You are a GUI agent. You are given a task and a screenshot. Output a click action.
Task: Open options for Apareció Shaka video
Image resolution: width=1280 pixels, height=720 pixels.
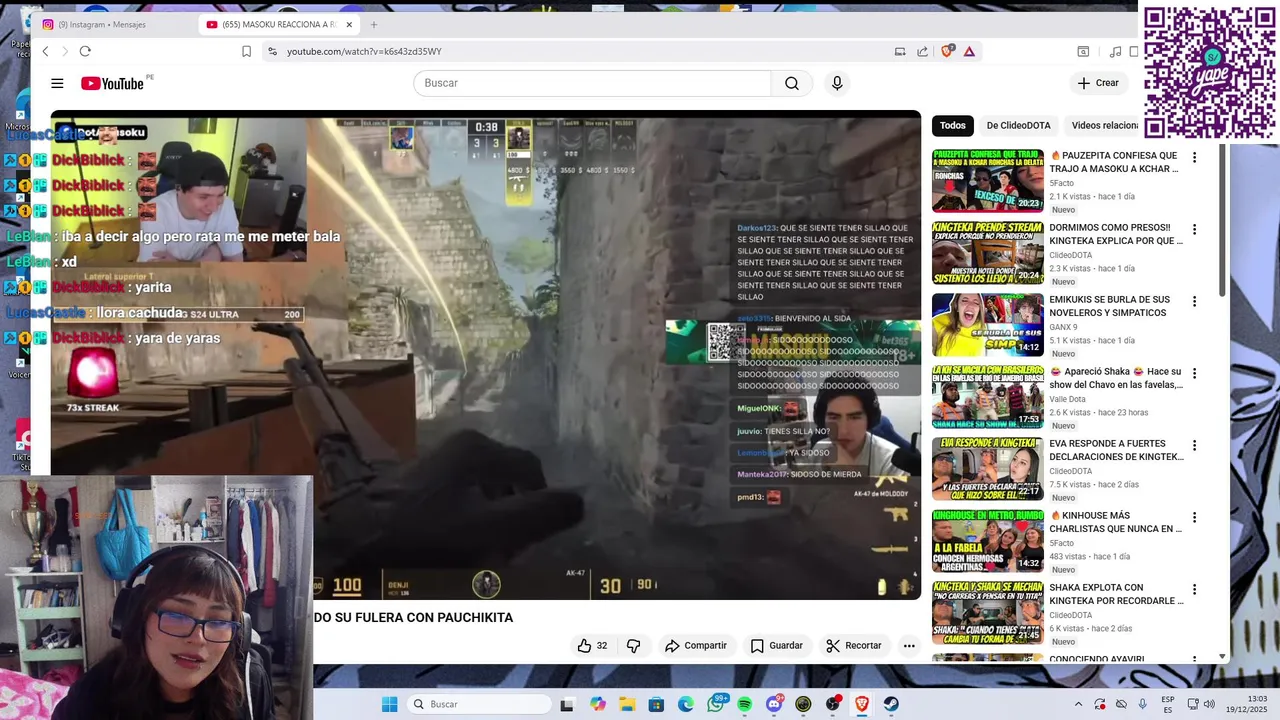tap(1194, 373)
